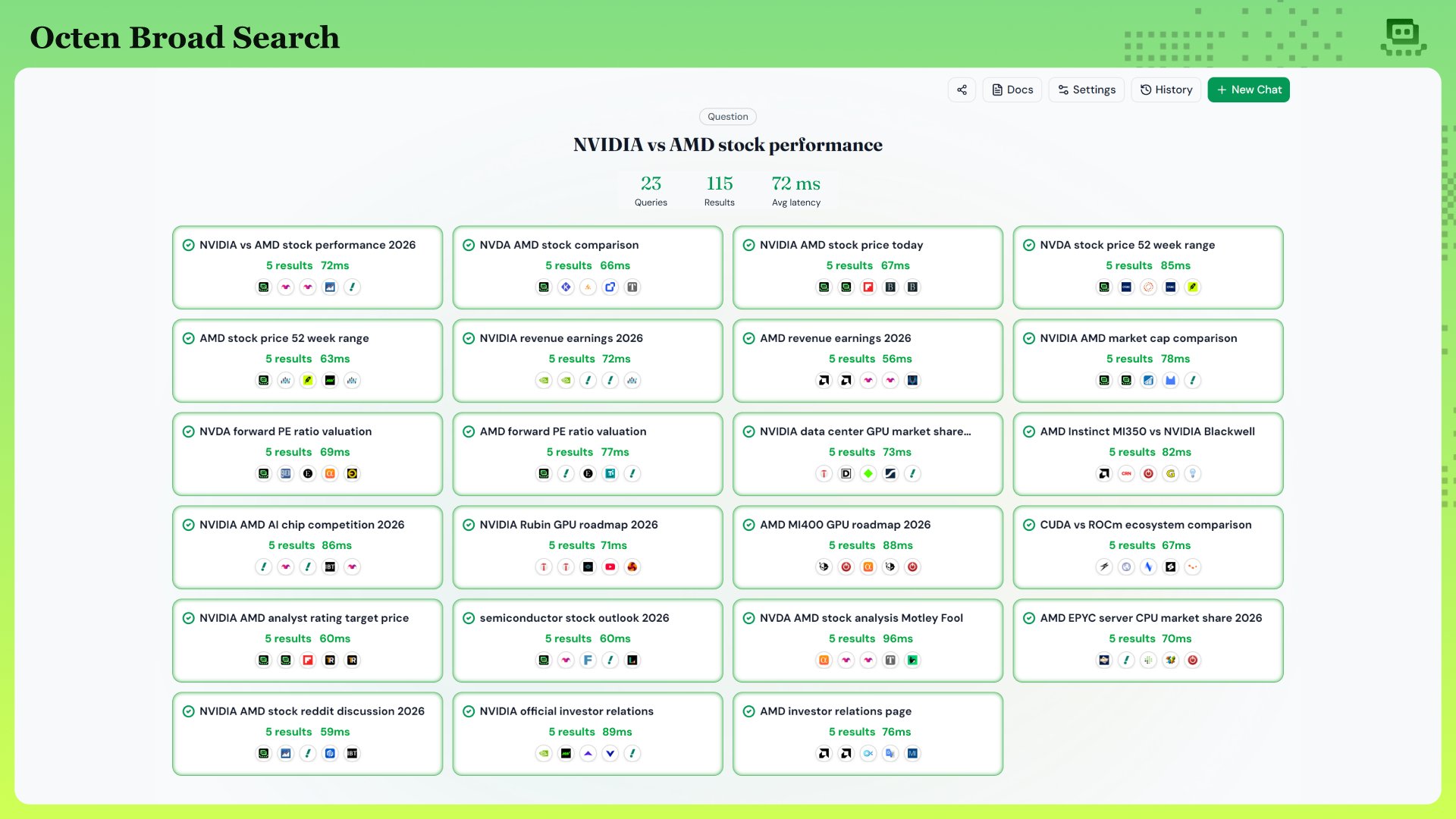Click the Octen robot logo icon
This screenshot has width=1456, height=819.
(1403, 36)
